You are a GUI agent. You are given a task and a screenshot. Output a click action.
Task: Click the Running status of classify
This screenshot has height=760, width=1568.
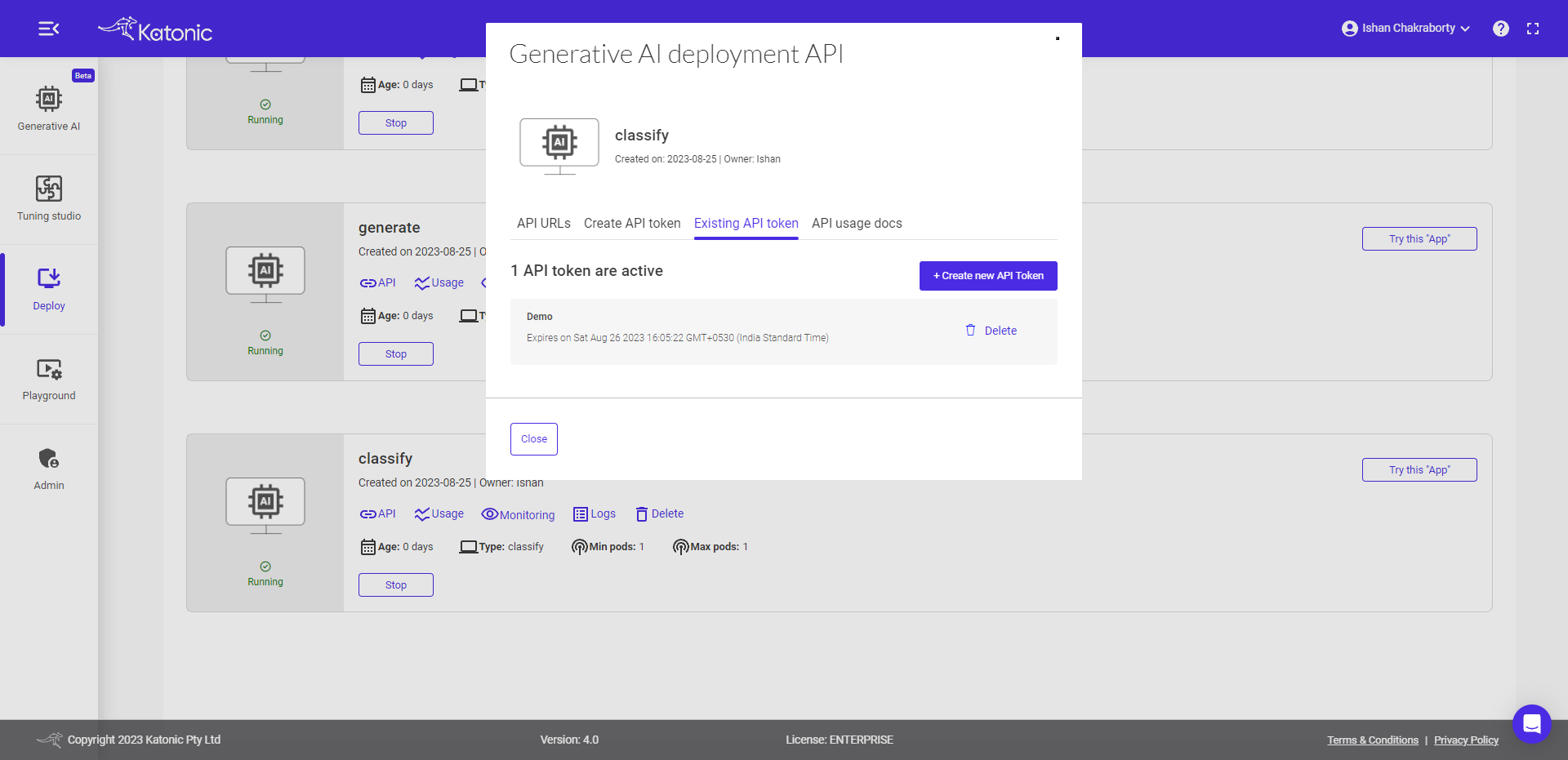click(265, 575)
